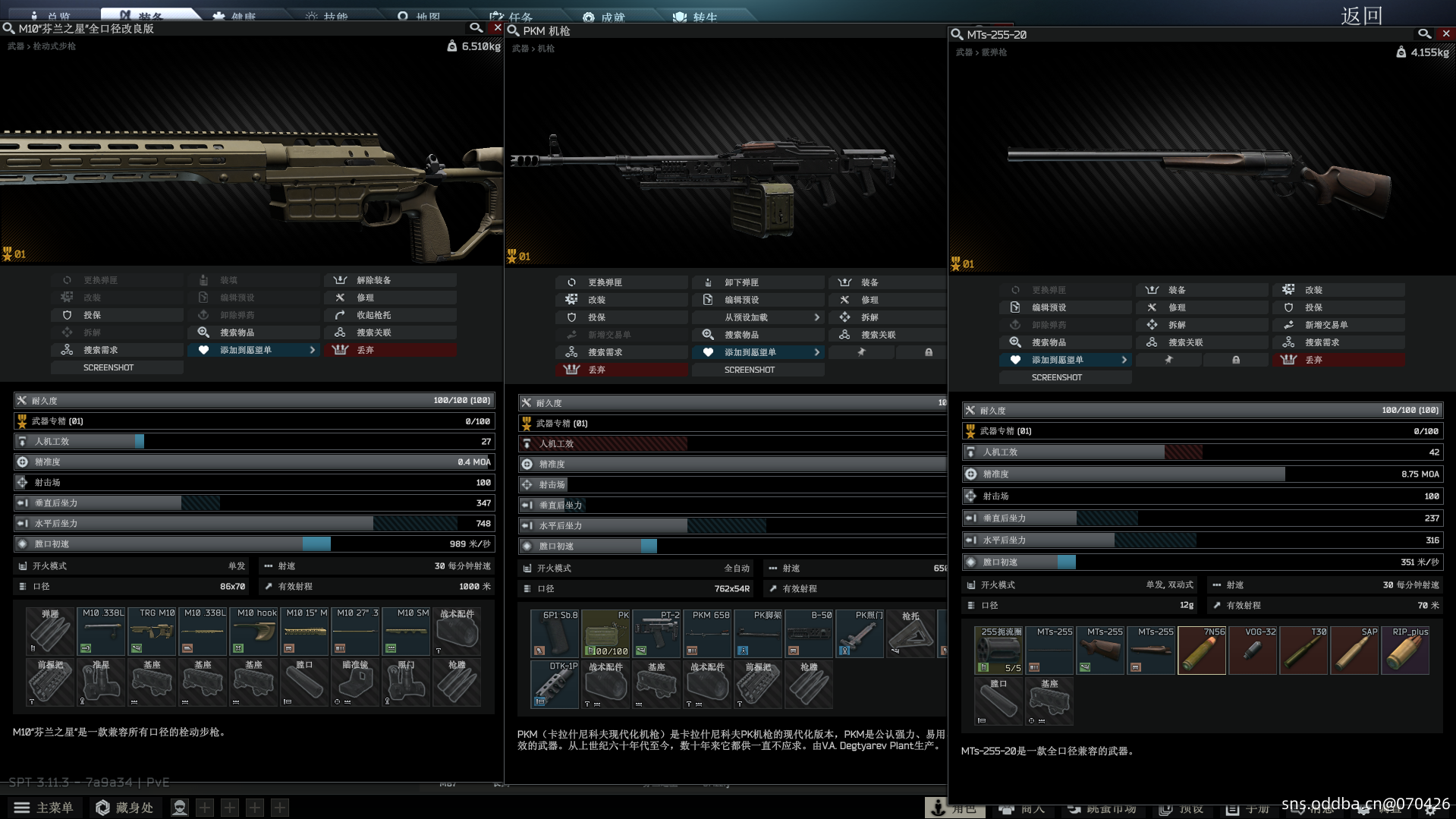Select the PT-2 stock slot icon
Viewport: 1456px width, 819px height.
(x=656, y=633)
